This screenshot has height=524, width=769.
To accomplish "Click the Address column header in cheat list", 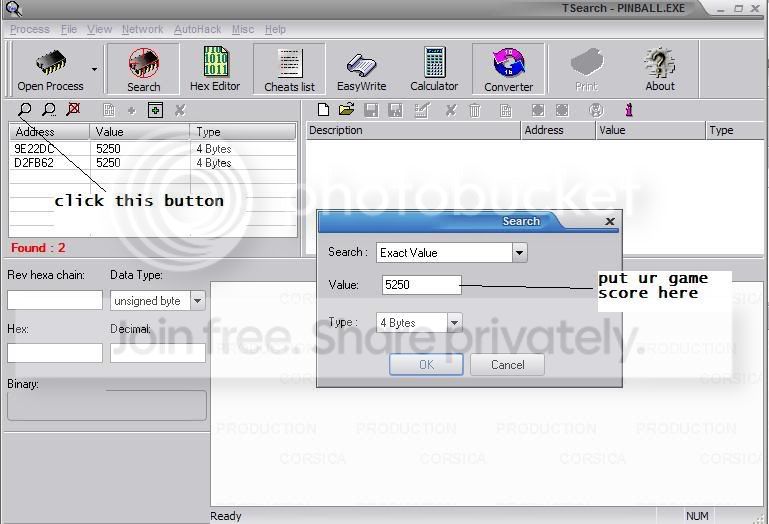I will click(558, 130).
